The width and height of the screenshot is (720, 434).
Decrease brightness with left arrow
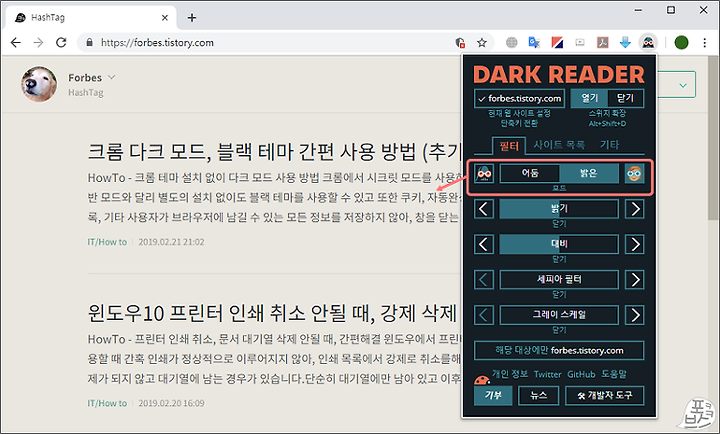[484, 209]
